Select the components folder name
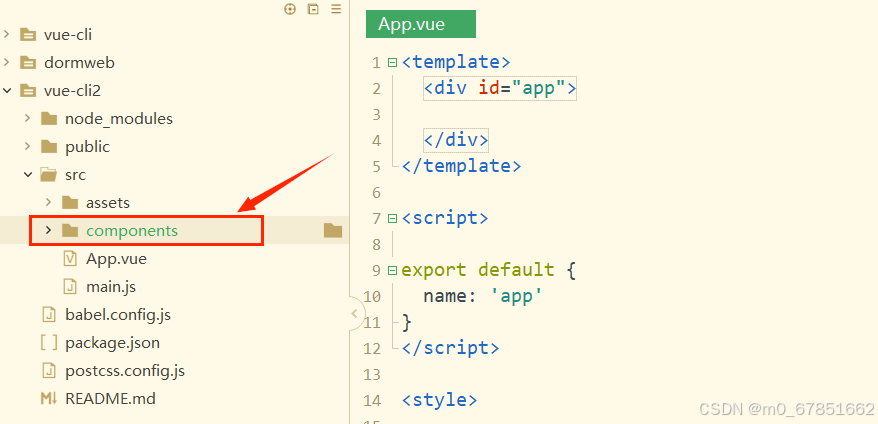The height and width of the screenshot is (424, 878). pyautogui.click(x=132, y=231)
